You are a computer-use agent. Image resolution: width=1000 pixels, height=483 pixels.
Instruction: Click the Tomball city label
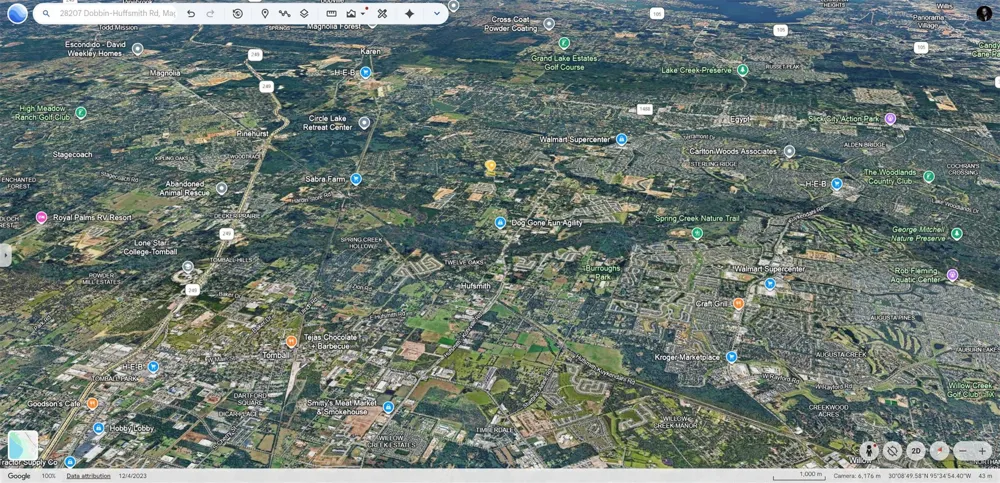277,355
